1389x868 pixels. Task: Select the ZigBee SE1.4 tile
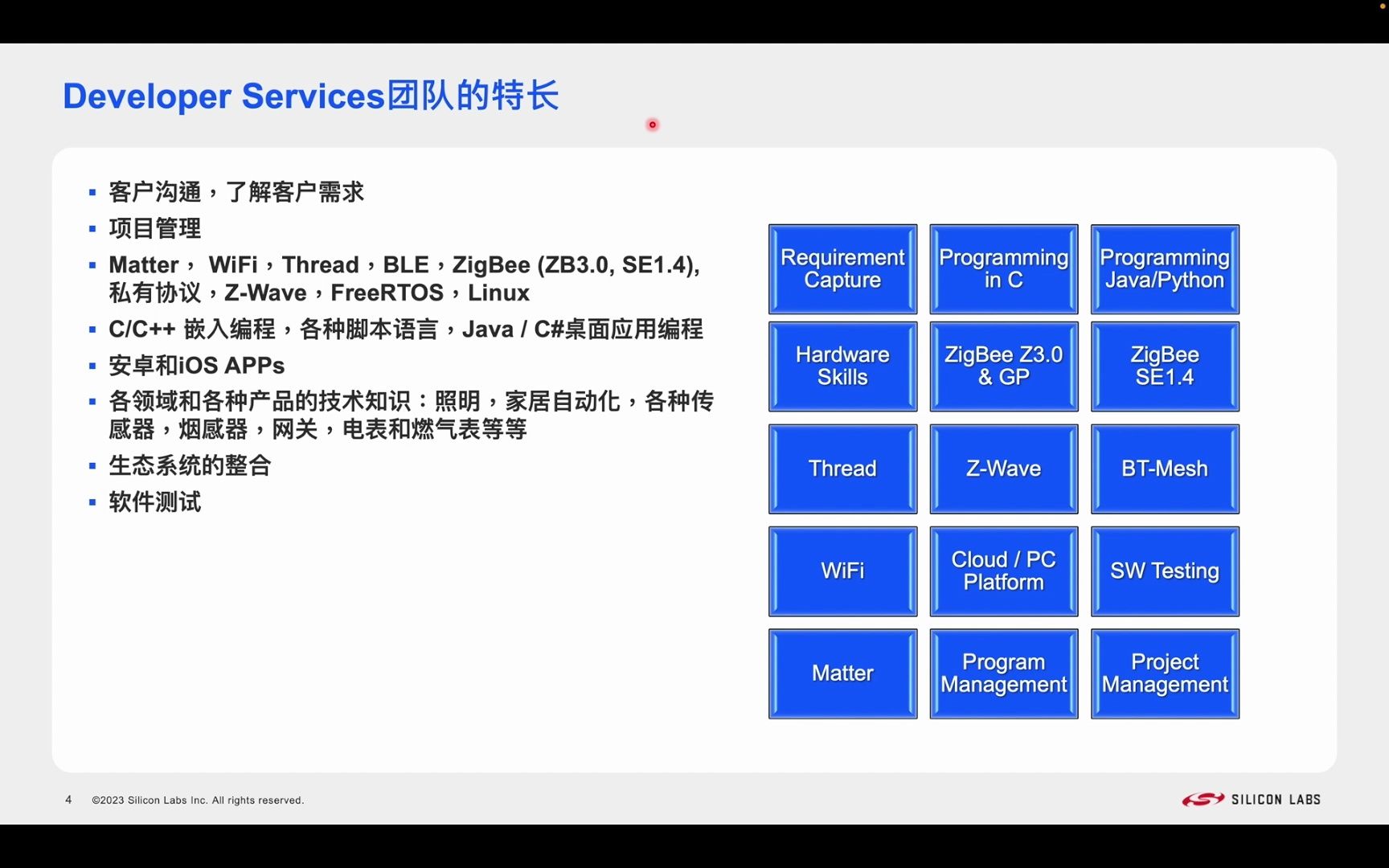[x=1165, y=366]
